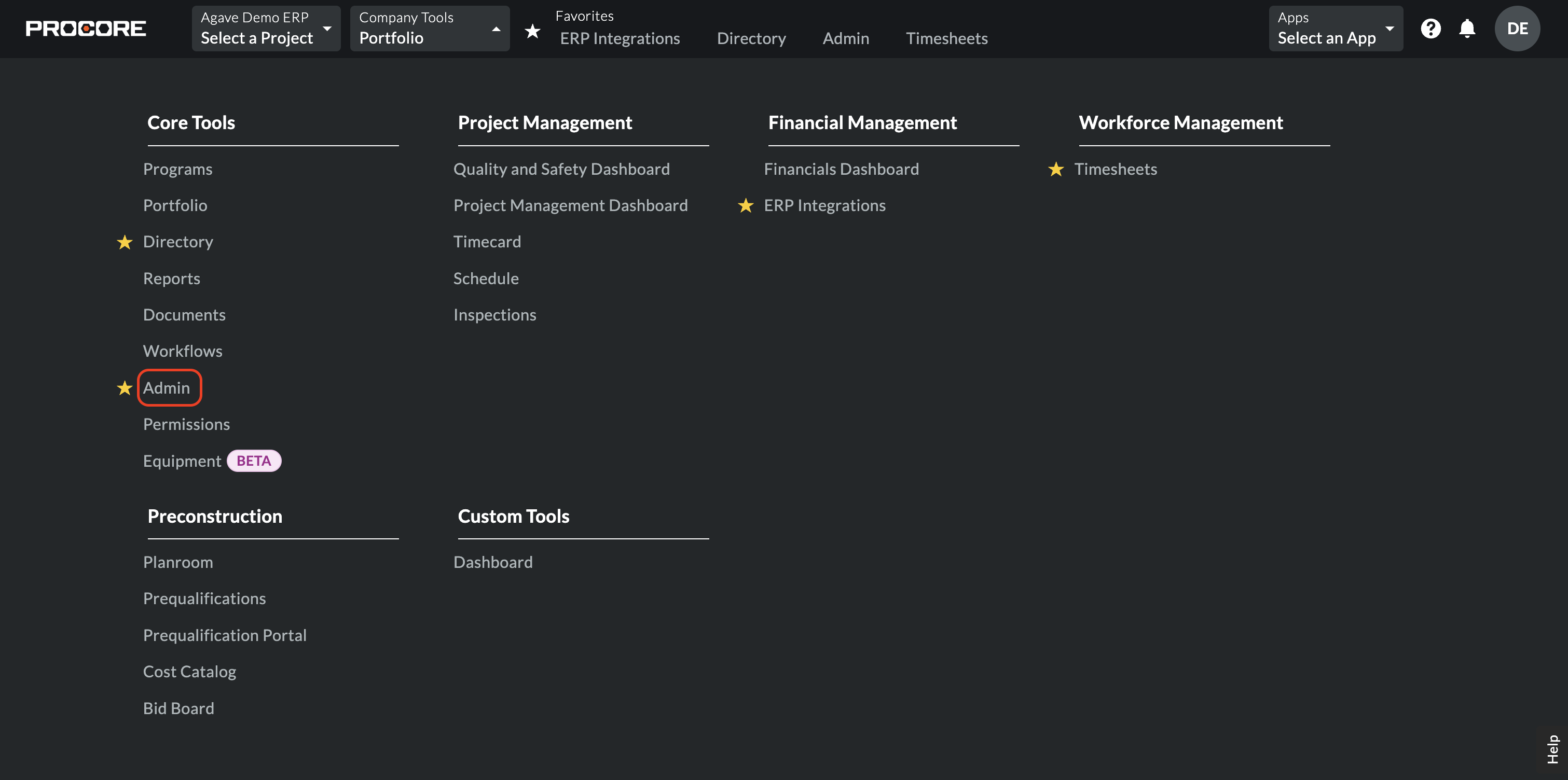Open Portfolio under Core Tools
This screenshot has height=780, width=1568.
pos(175,206)
